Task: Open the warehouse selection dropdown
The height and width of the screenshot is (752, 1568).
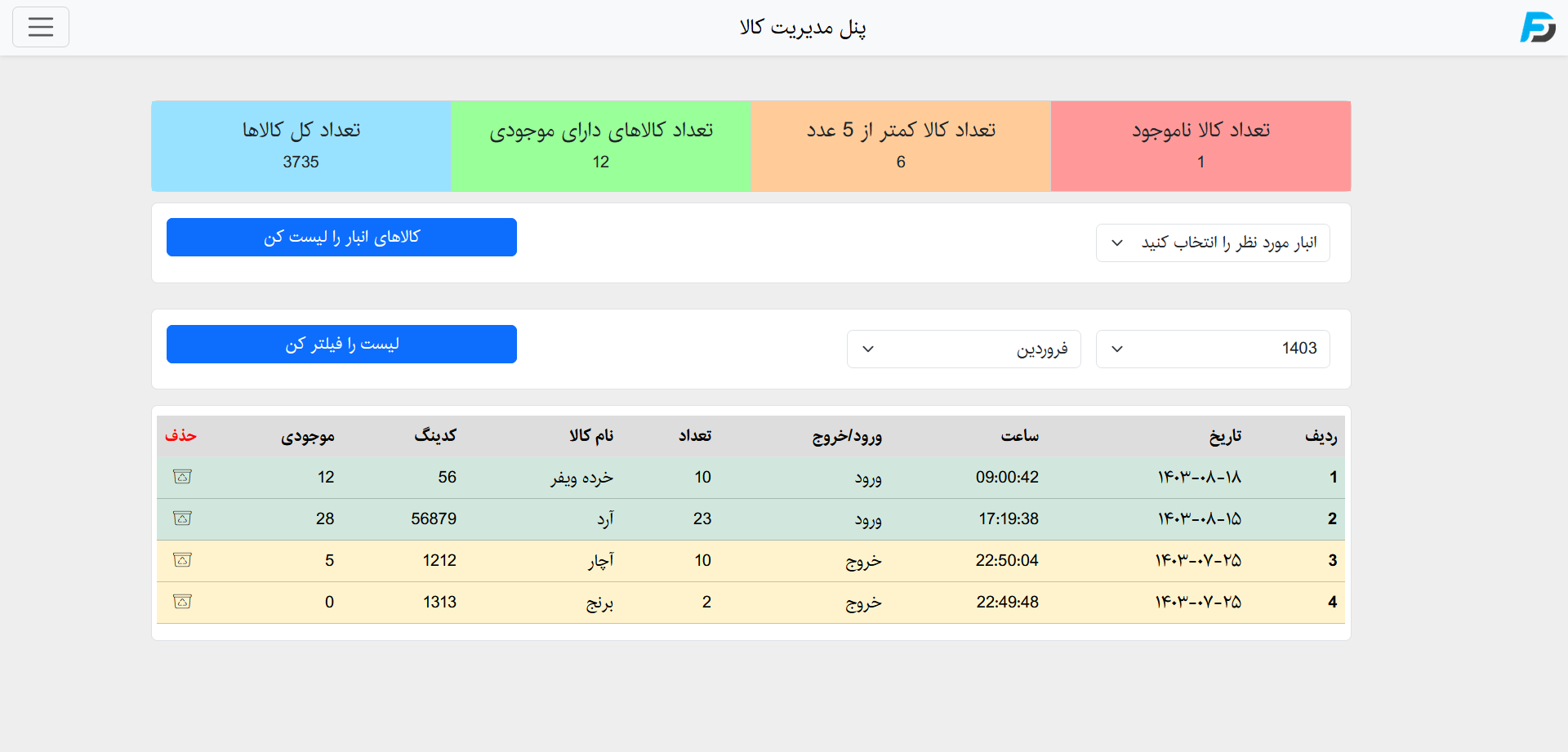Action: (x=1212, y=243)
